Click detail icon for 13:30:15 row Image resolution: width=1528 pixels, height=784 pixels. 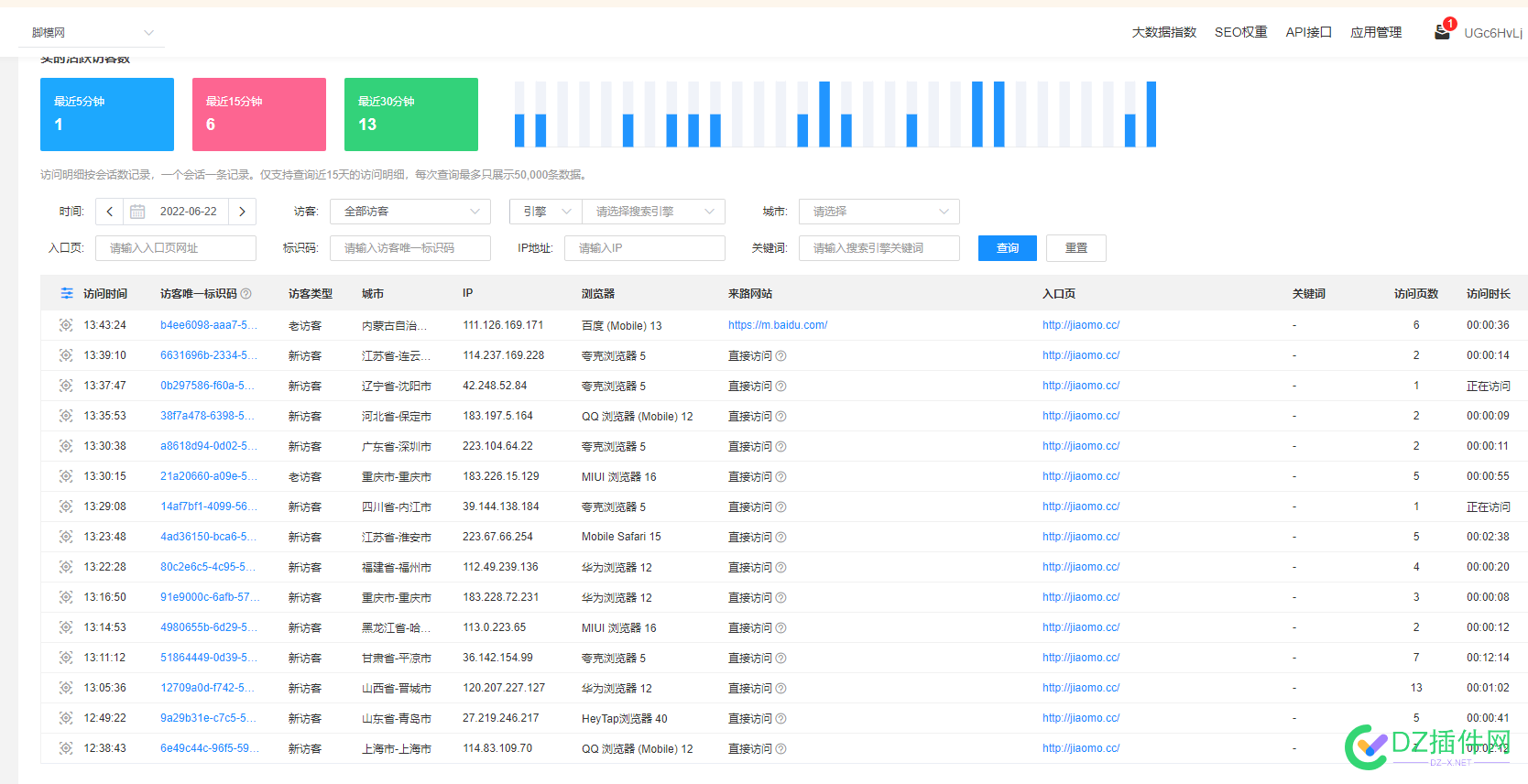[x=66, y=476]
